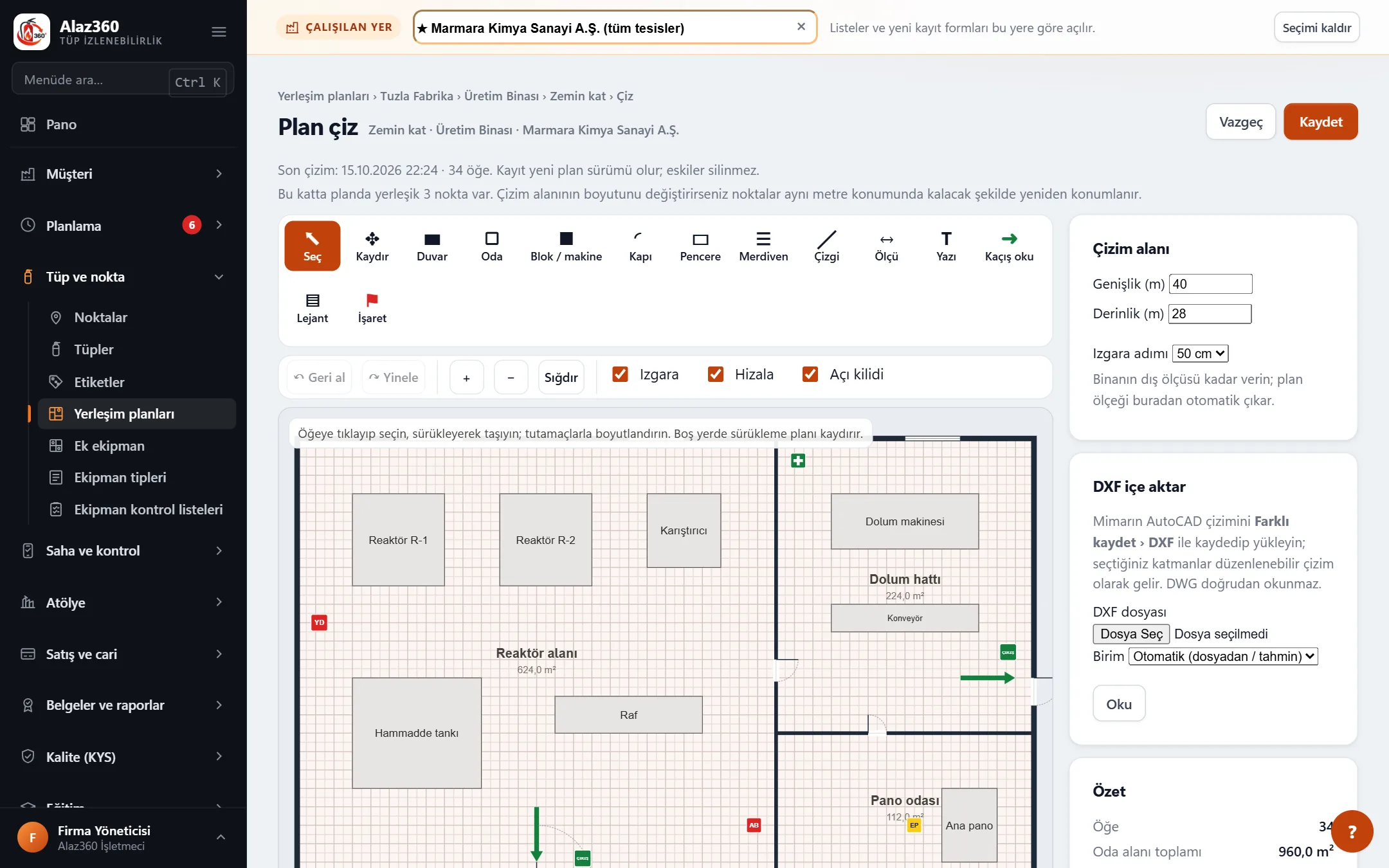Expand the Planlama menu section
1389x868 pixels.
pyautogui.click(x=123, y=225)
